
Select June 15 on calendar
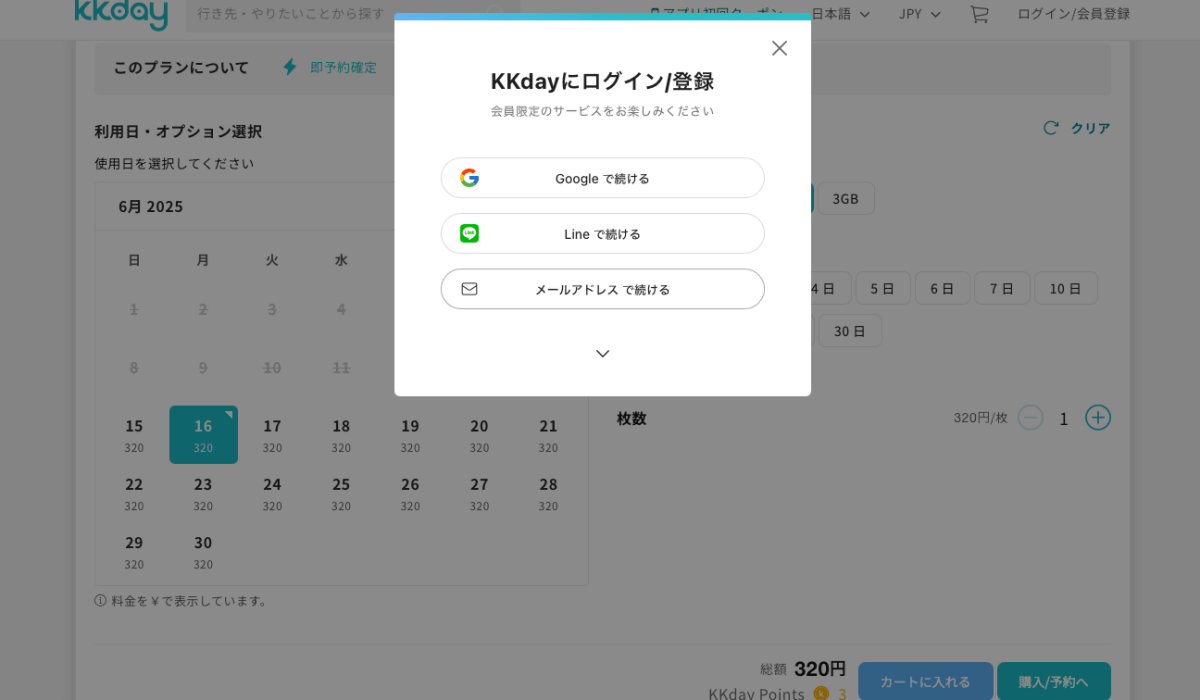tap(134, 435)
